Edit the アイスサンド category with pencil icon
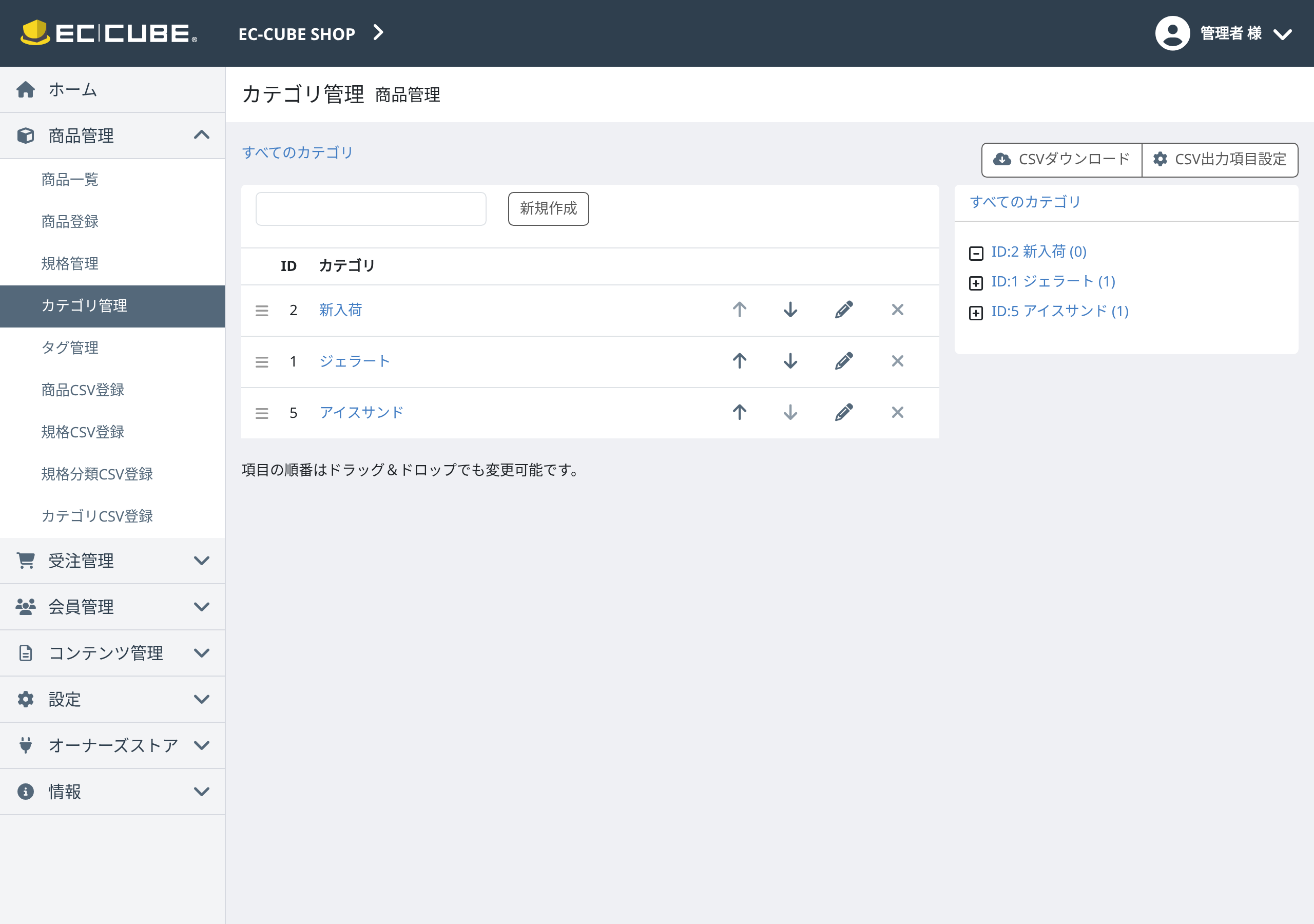 tap(843, 412)
